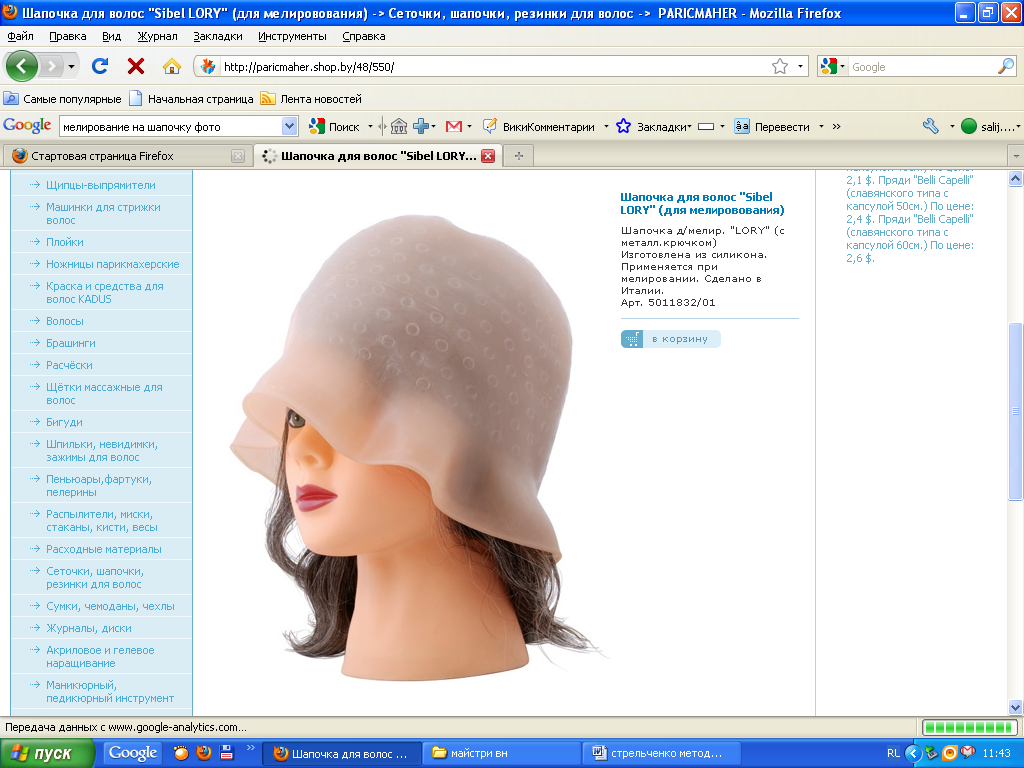Expand the Google toolbar search field dropdown
1024x768 pixels.
click(x=289, y=126)
